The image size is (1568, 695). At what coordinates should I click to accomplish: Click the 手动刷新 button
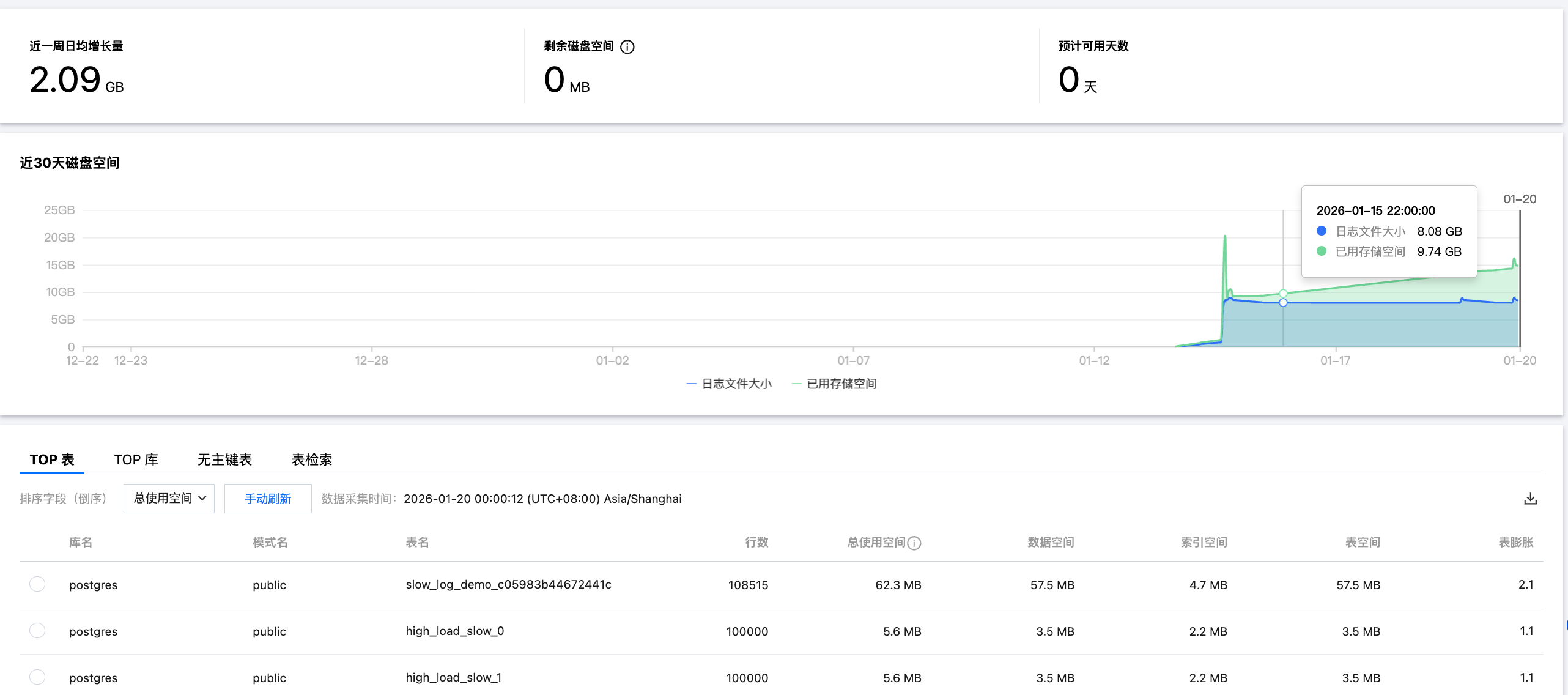268,499
